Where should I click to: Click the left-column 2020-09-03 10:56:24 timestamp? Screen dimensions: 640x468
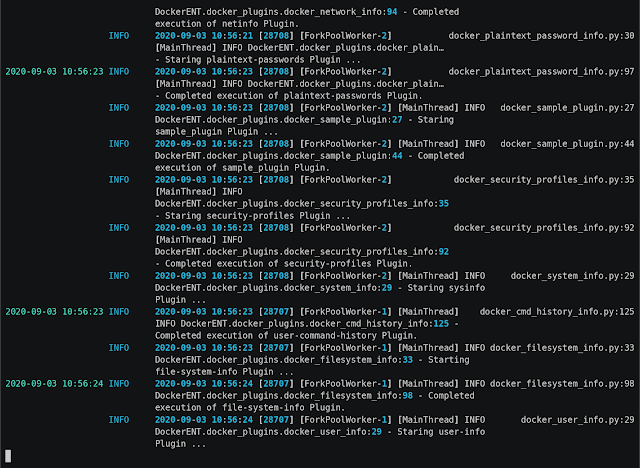tap(53, 383)
